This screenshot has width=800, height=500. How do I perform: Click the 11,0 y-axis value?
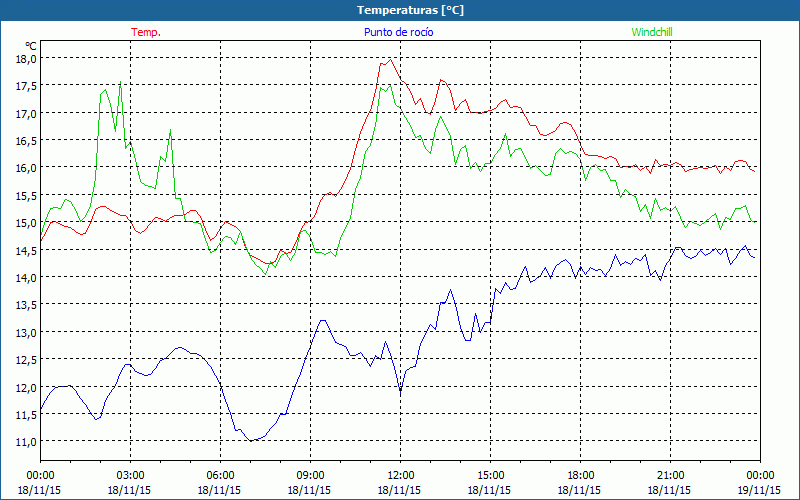click(26, 441)
